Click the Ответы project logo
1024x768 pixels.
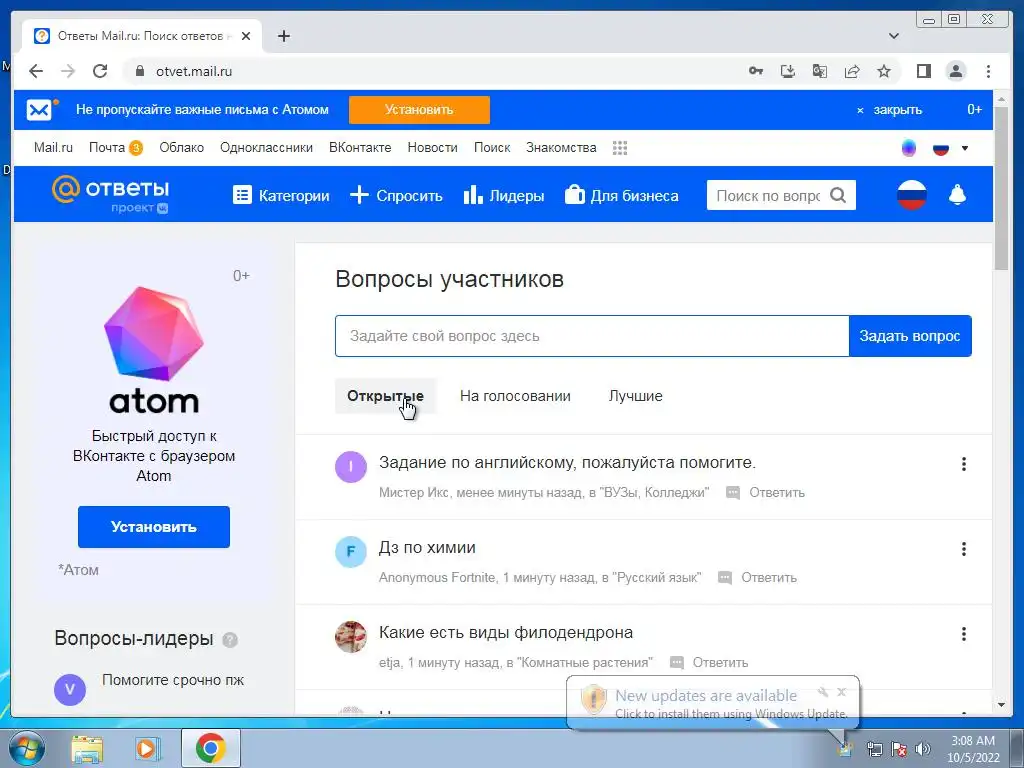pyautogui.click(x=110, y=195)
